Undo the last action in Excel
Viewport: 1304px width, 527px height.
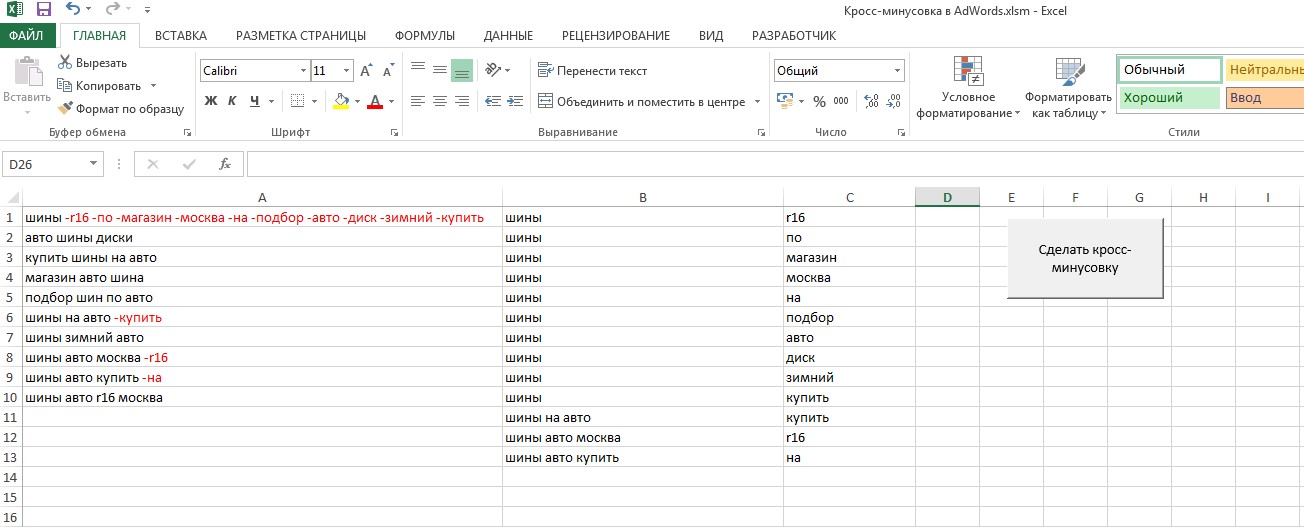(73, 10)
